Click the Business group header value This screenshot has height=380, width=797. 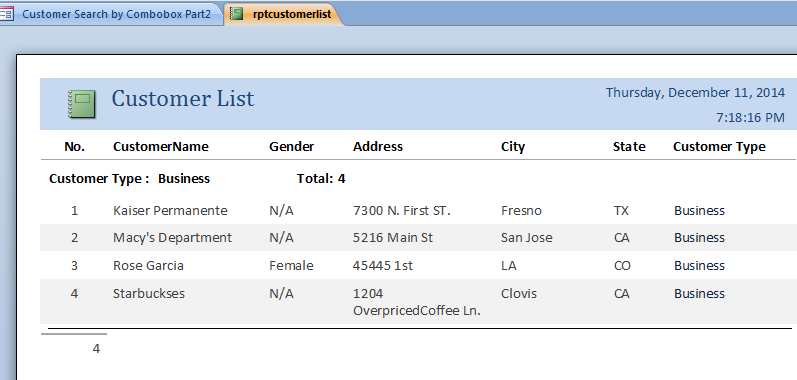point(184,179)
